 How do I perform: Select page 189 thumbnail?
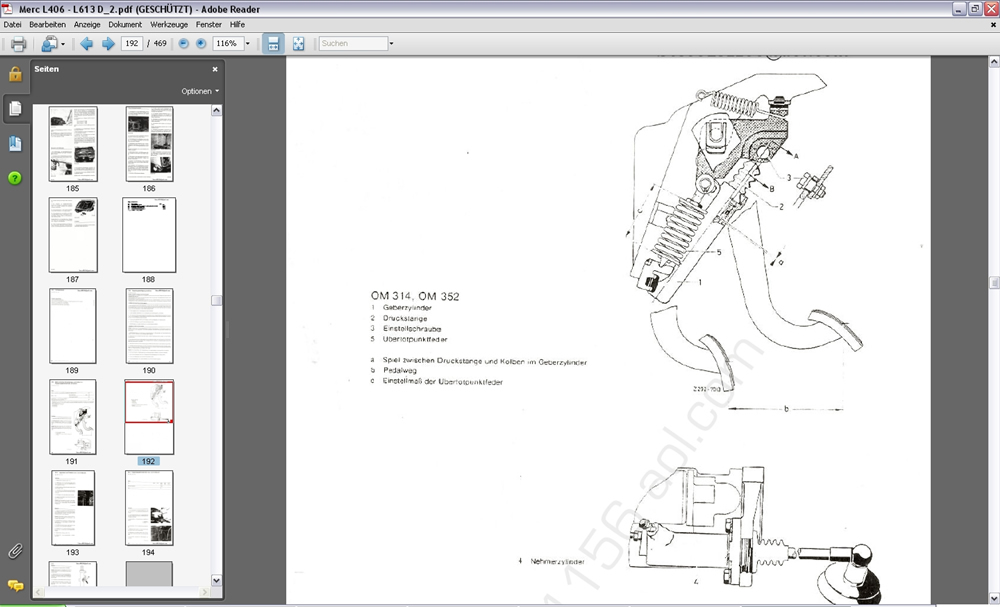pyautogui.click(x=73, y=326)
